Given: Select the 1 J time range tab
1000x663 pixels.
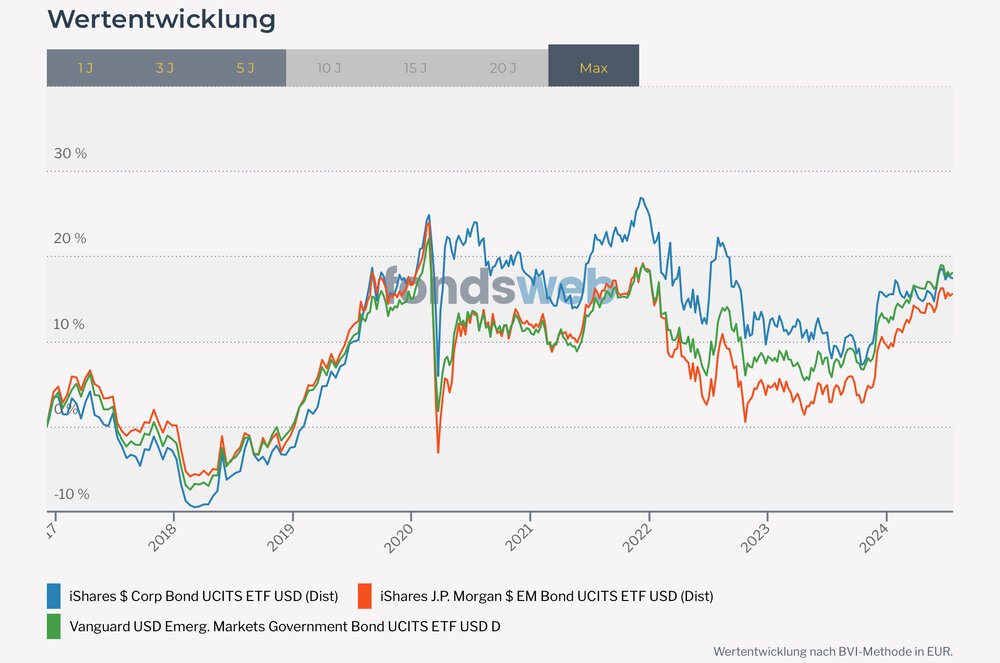Looking at the screenshot, I should click(85, 68).
